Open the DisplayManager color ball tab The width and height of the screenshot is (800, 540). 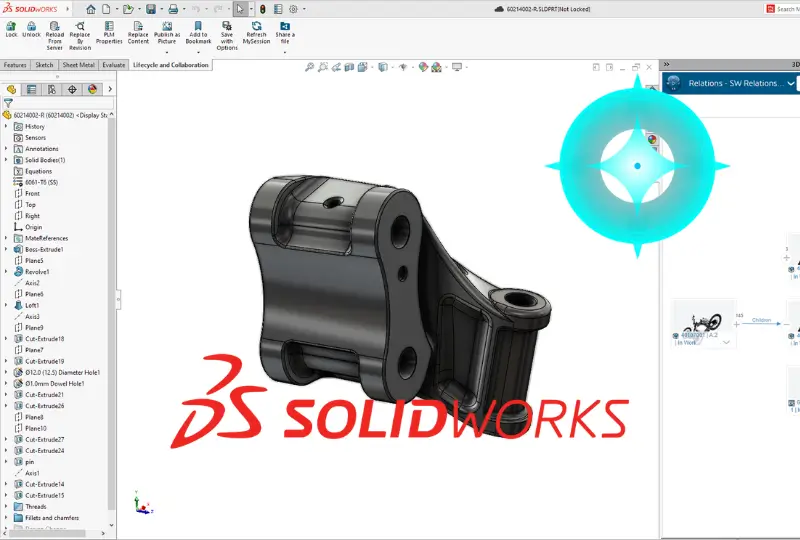[92, 89]
